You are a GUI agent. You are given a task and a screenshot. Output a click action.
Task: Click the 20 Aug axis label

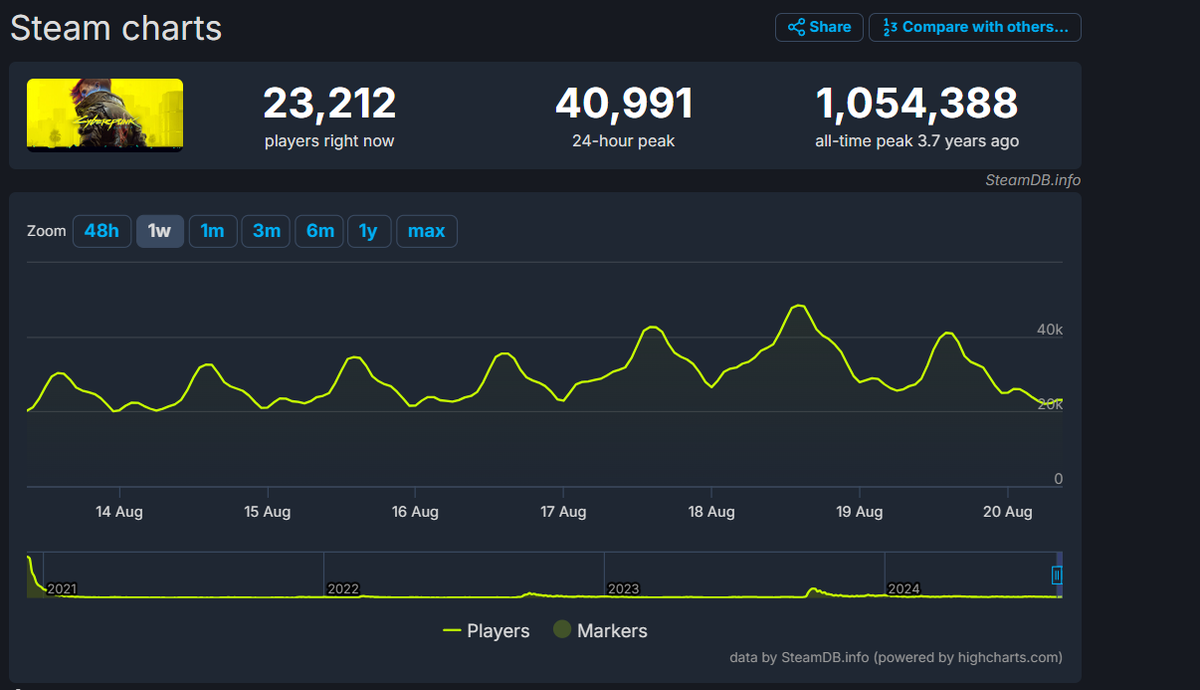pyautogui.click(x=1007, y=512)
